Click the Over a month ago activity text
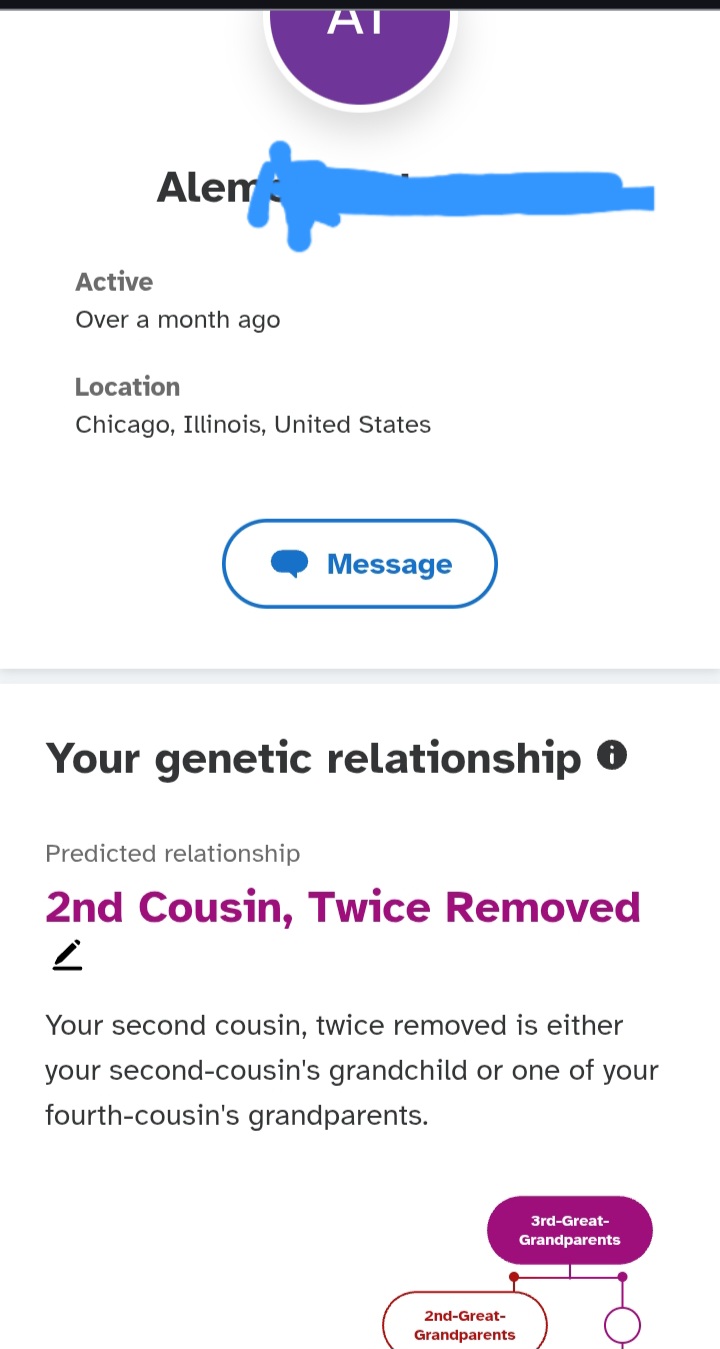 pos(178,320)
